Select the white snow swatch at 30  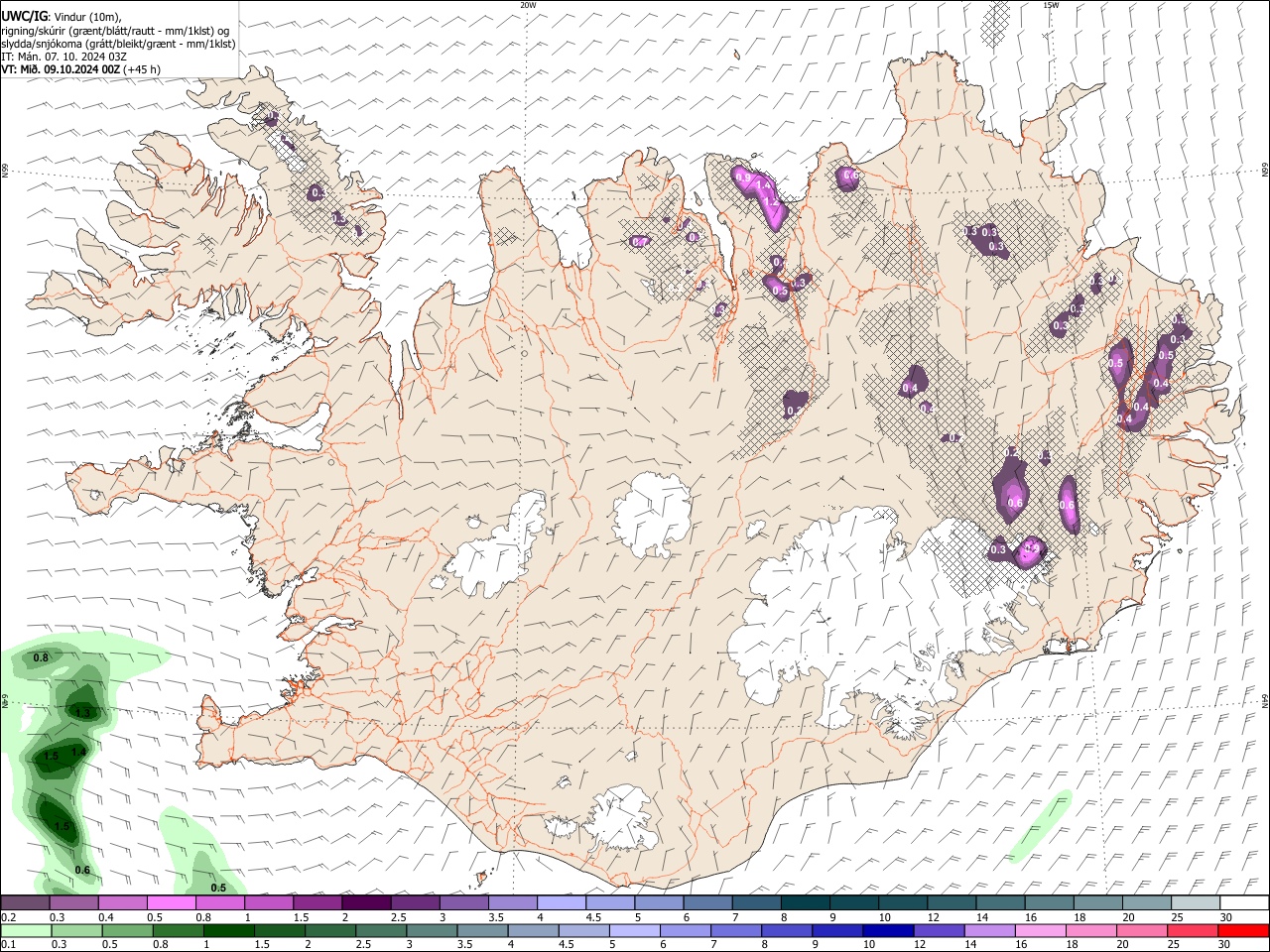(1244, 902)
